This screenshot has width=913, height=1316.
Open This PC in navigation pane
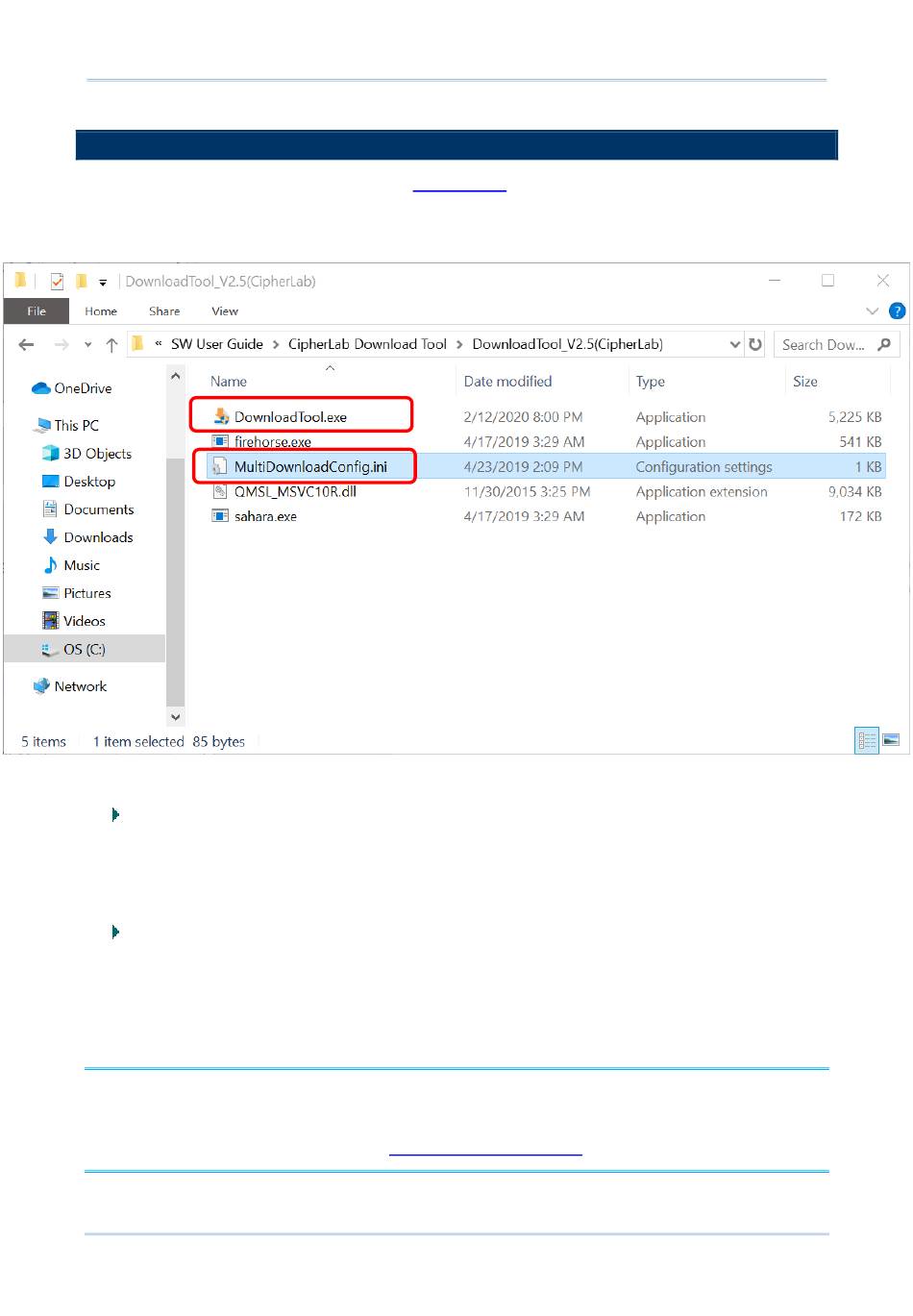pyautogui.click(x=66, y=425)
